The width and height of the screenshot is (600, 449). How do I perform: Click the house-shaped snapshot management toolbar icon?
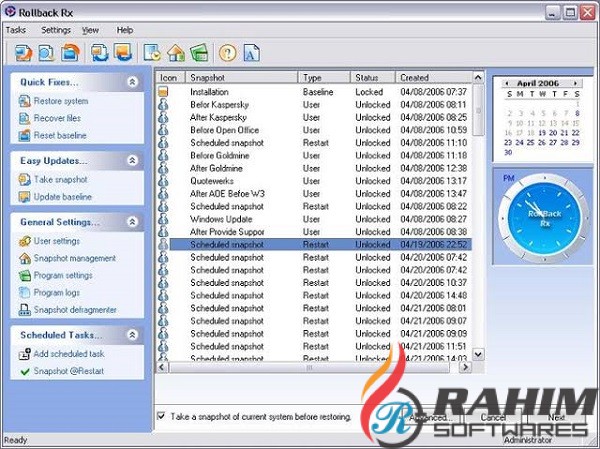click(176, 53)
